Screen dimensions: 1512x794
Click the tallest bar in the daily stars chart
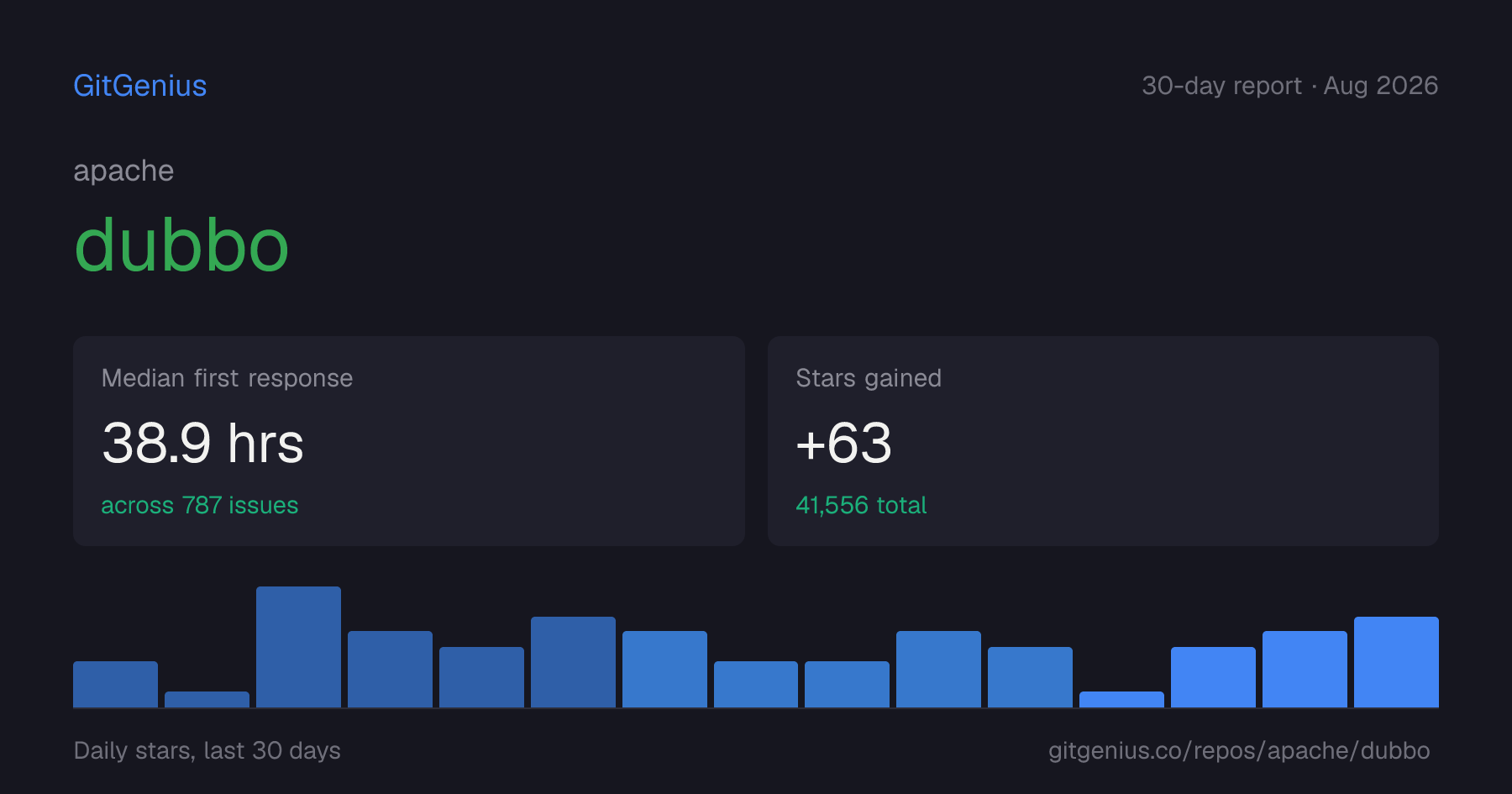[298, 647]
